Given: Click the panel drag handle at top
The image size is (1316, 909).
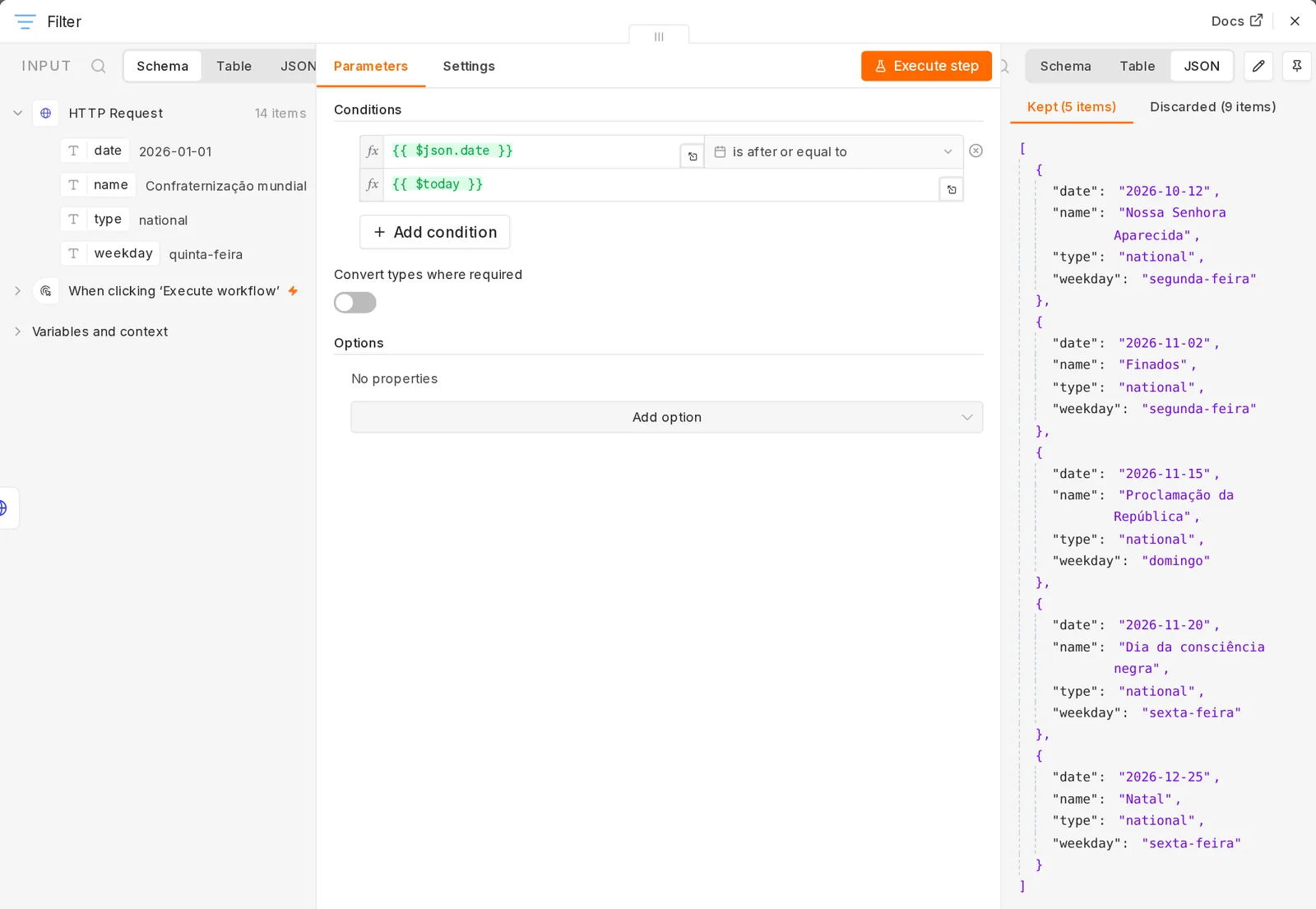Looking at the screenshot, I should (659, 36).
